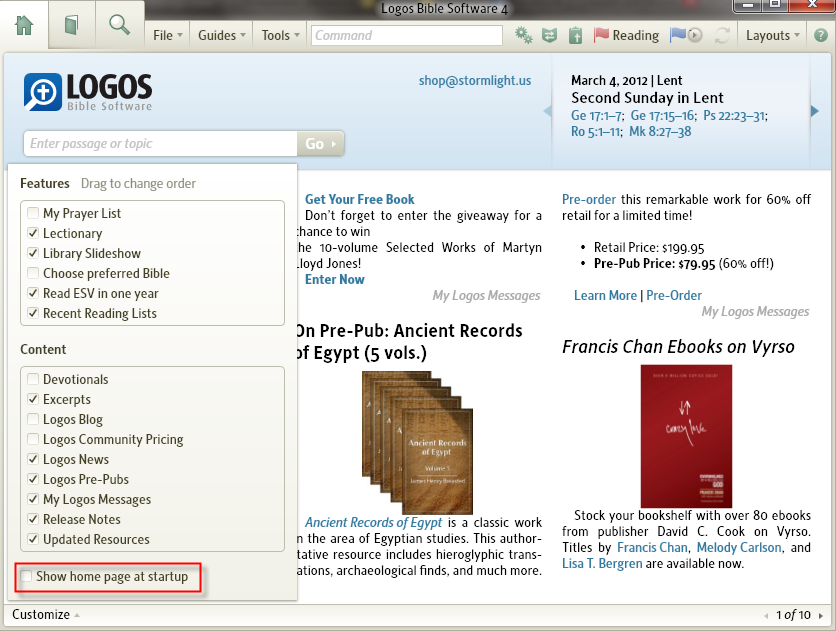Uncheck the Lectionary feature
Viewport: 836px width, 631px height.
33,233
